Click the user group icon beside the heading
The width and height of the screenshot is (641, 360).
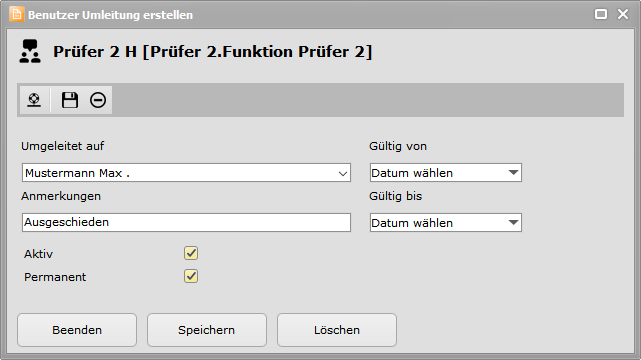click(30, 51)
